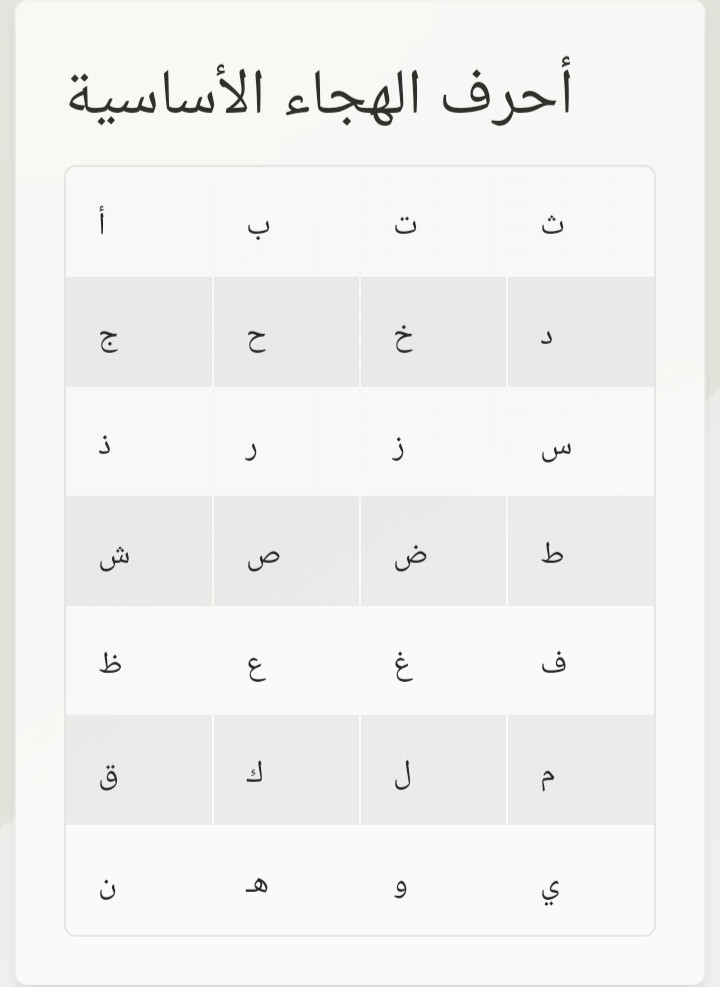Image resolution: width=720 pixels, height=987 pixels.
Task: Click the letter ع cell
Action: click(286, 660)
